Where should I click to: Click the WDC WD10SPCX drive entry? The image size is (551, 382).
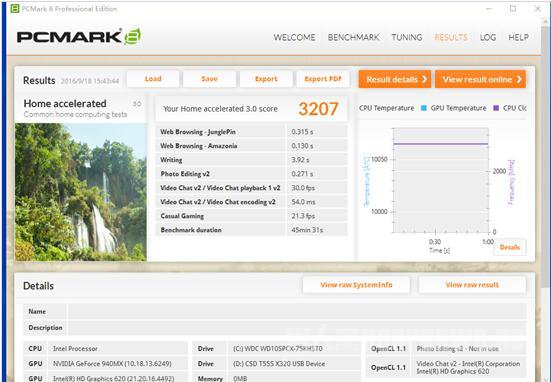pyautogui.click(x=278, y=349)
